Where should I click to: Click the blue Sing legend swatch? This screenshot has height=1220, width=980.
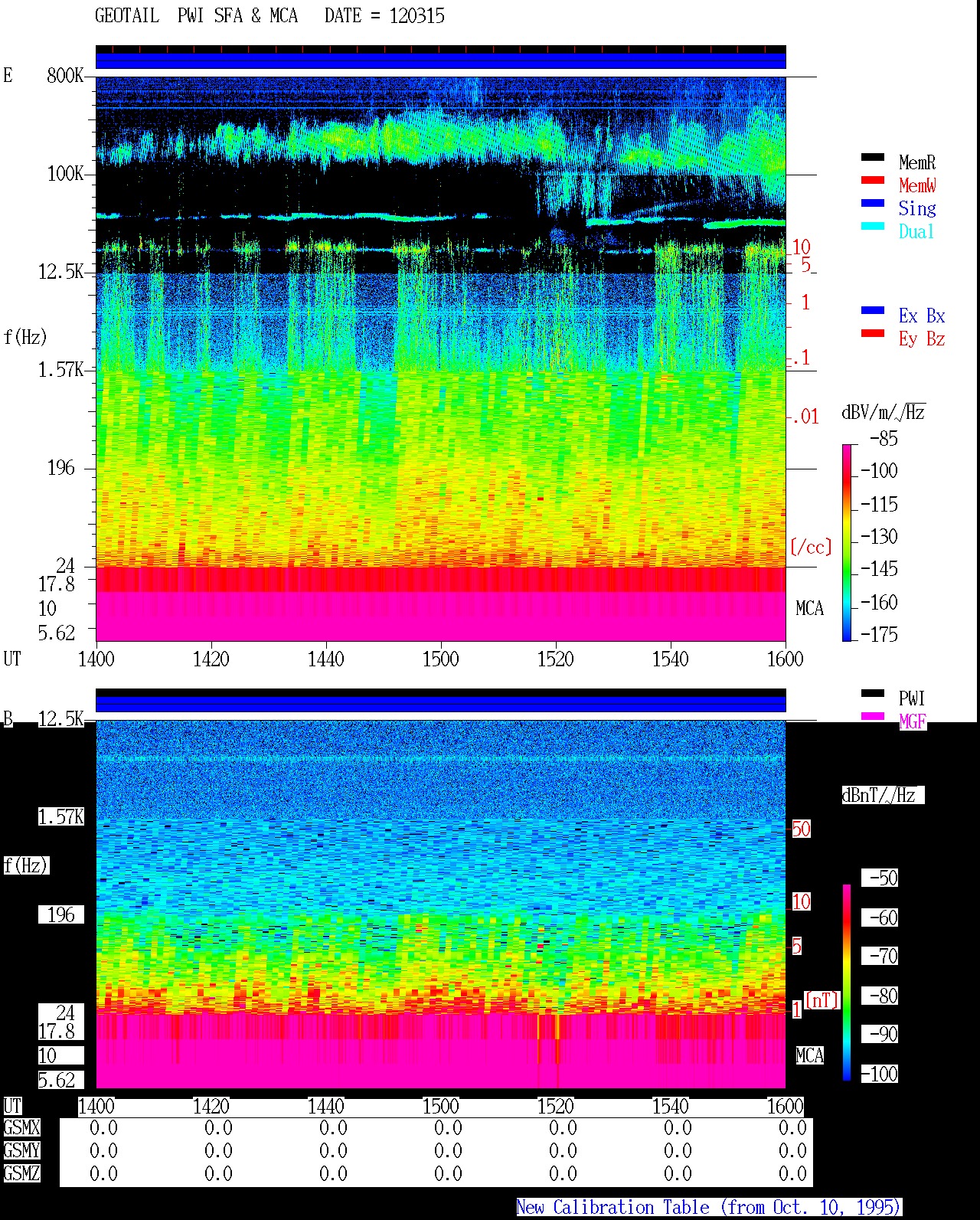click(x=873, y=203)
